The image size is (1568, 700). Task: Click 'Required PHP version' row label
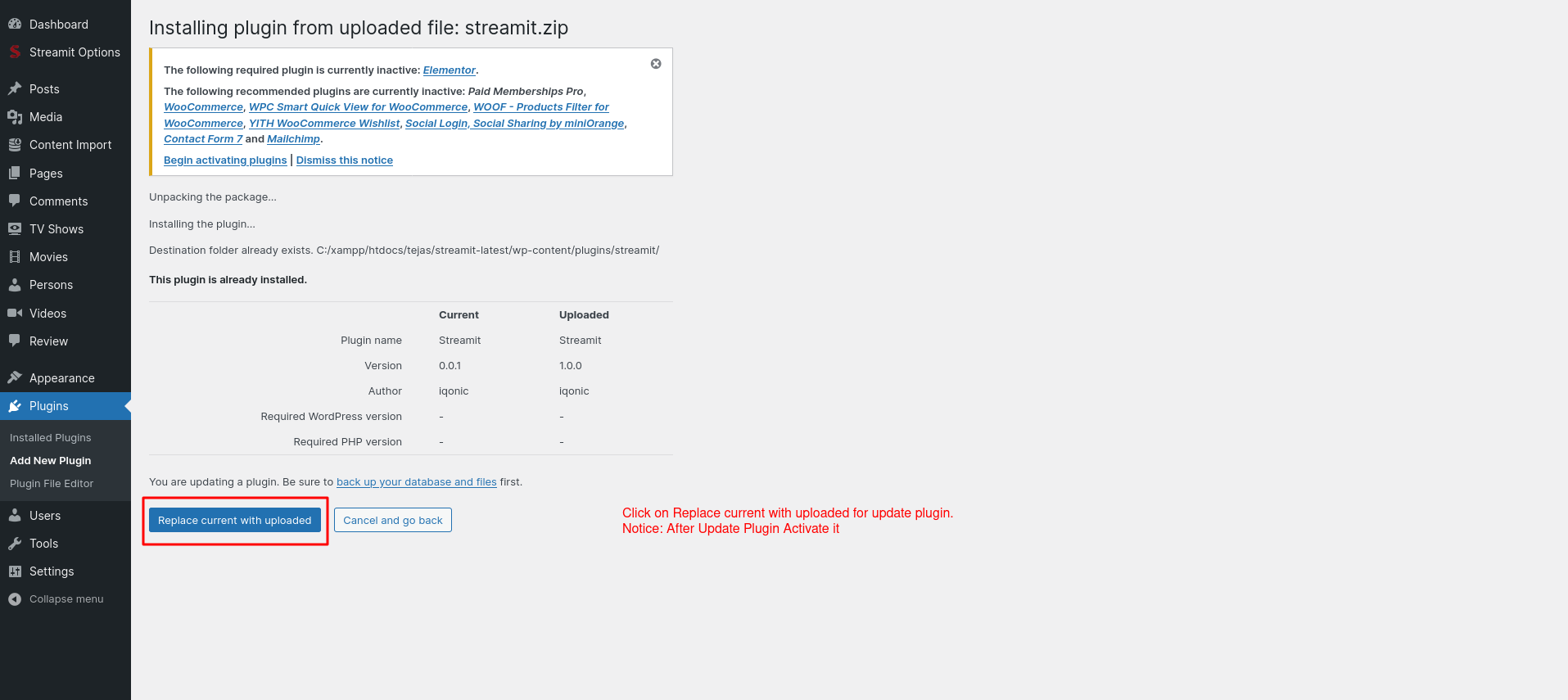click(x=347, y=442)
